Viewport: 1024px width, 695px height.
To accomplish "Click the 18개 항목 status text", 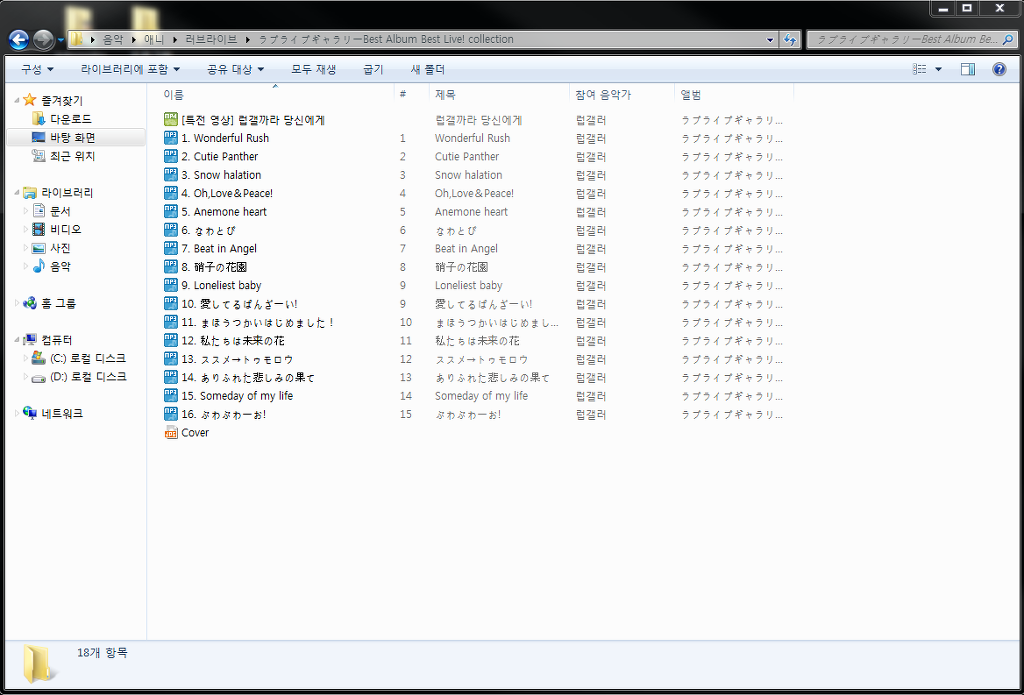I will pos(103,653).
